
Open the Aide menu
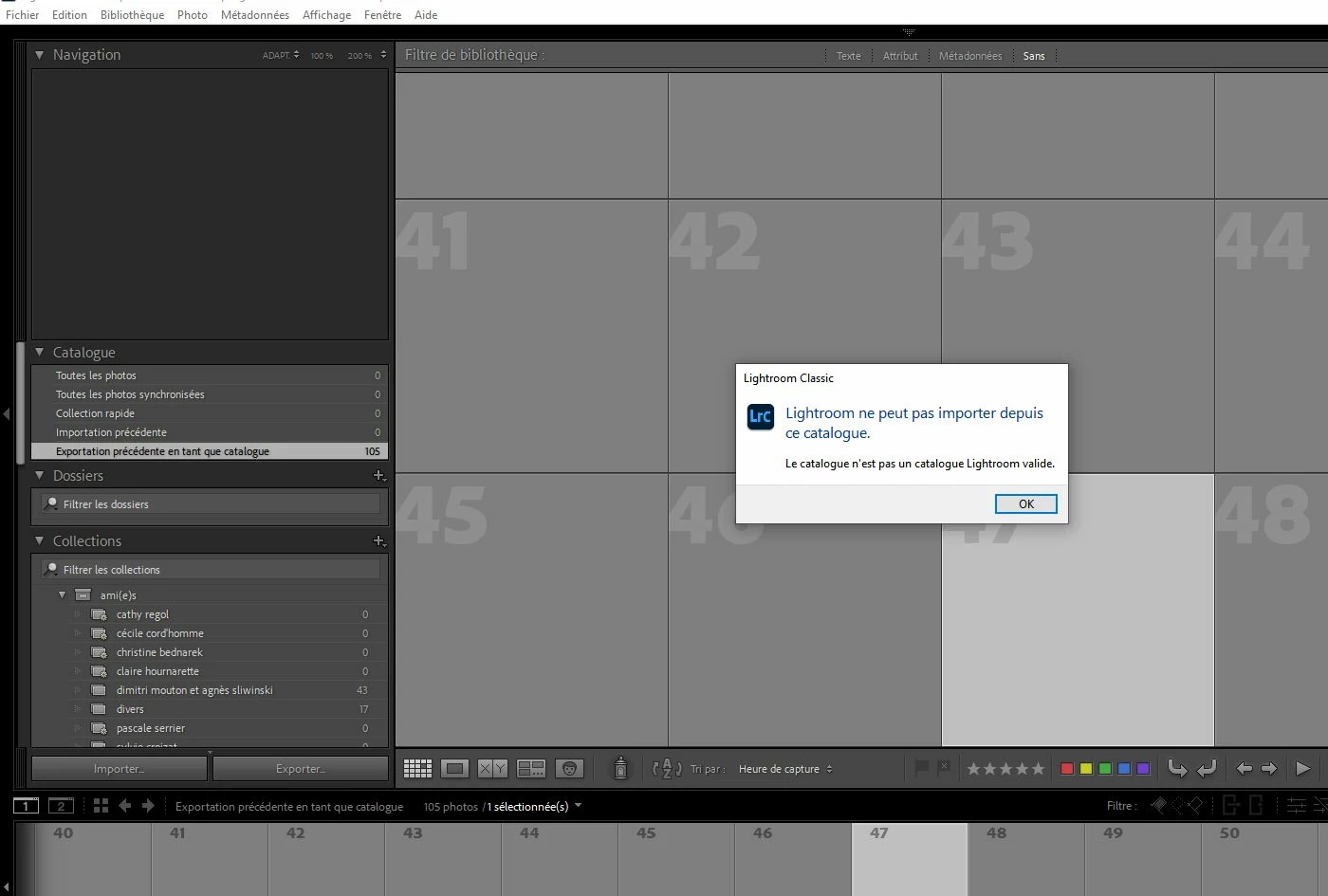point(426,15)
